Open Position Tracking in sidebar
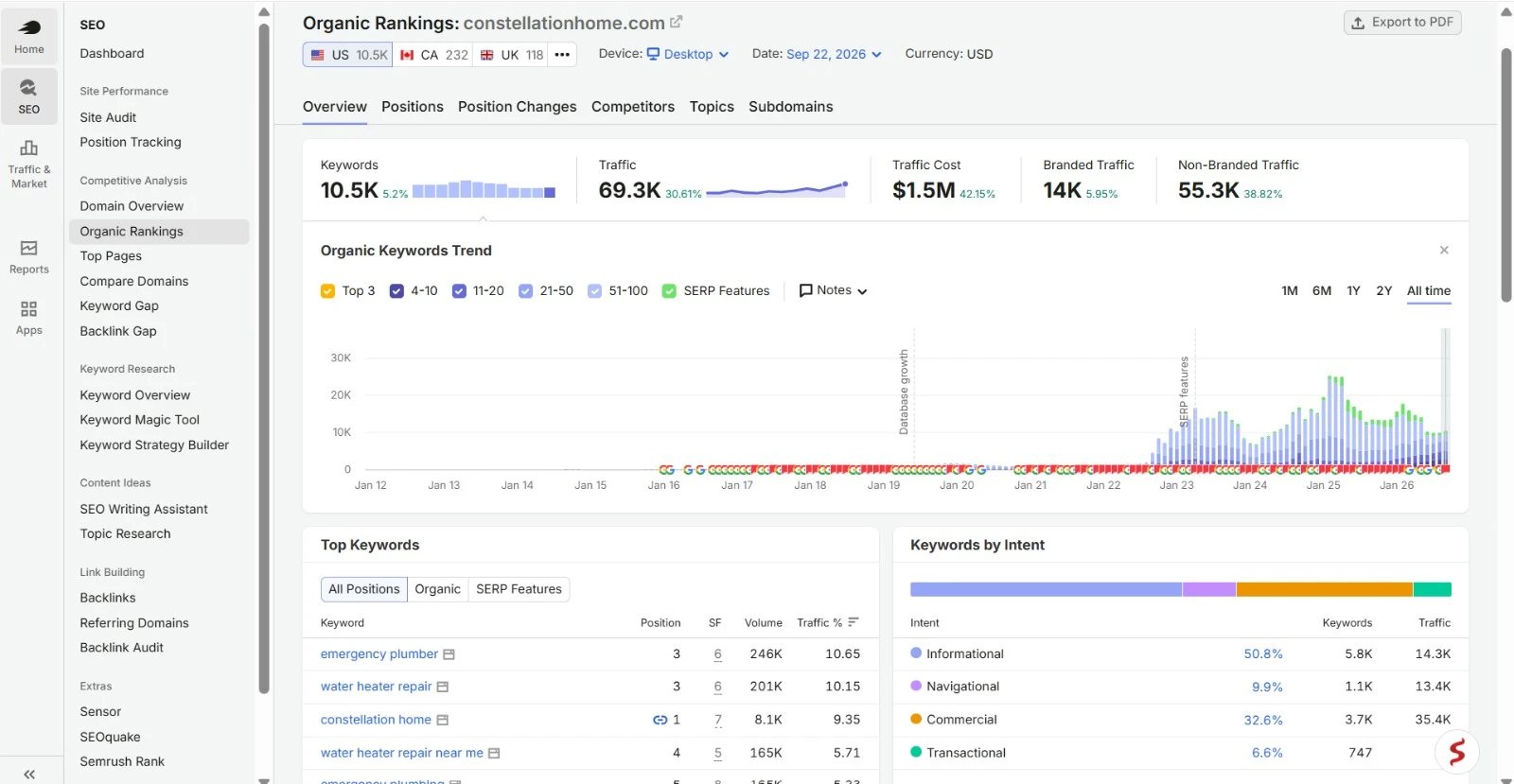Image resolution: width=1514 pixels, height=784 pixels. click(131, 142)
